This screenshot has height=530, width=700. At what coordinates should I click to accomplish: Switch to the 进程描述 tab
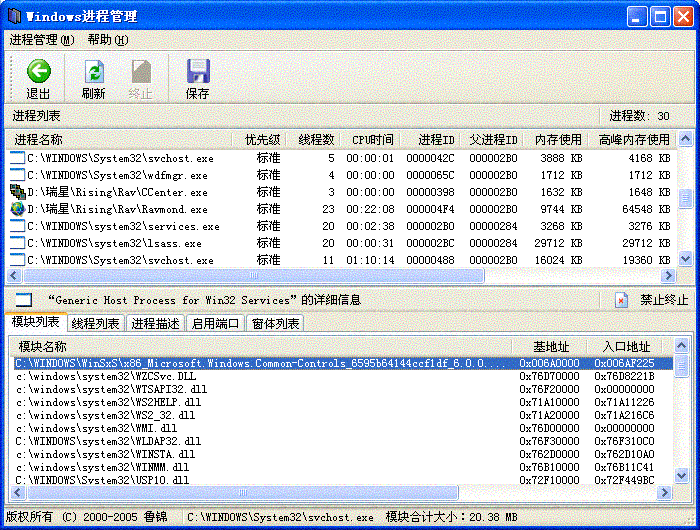pos(155,323)
